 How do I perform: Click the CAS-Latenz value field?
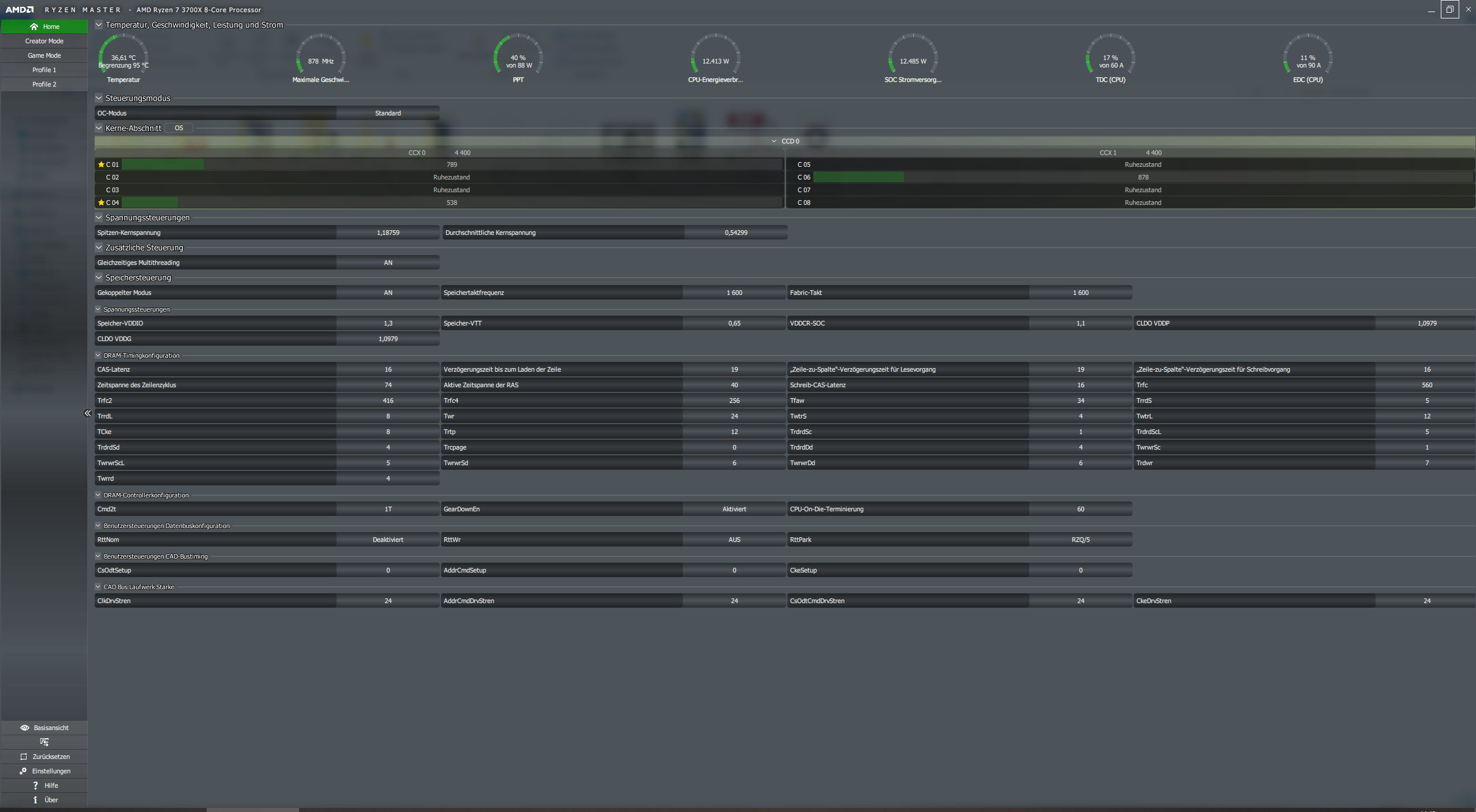388,369
